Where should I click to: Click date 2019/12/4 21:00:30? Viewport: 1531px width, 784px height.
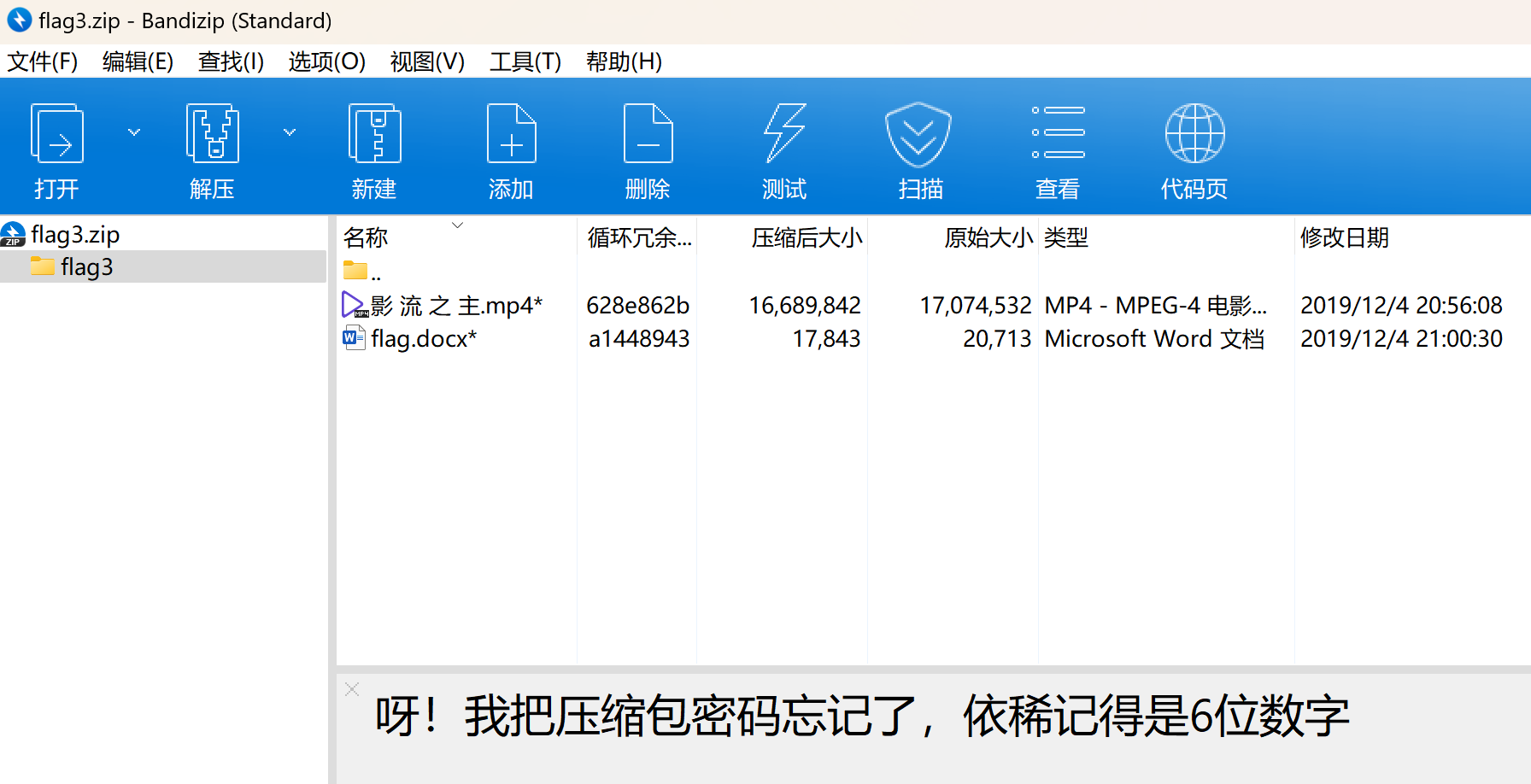1401,339
